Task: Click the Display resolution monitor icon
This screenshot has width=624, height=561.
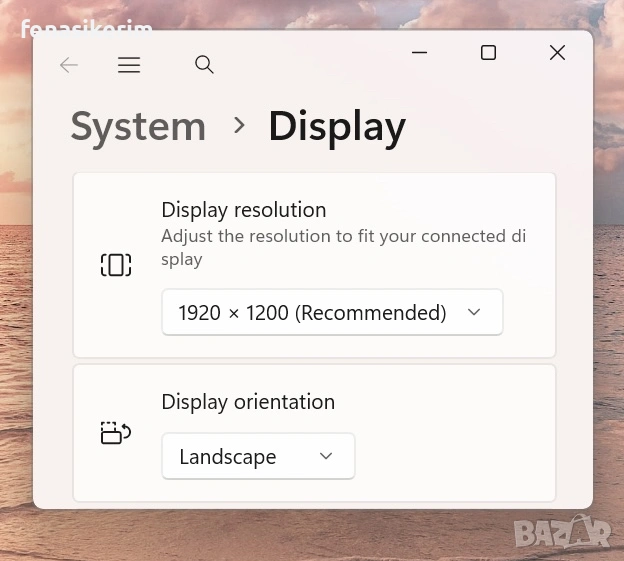Action: tap(116, 265)
